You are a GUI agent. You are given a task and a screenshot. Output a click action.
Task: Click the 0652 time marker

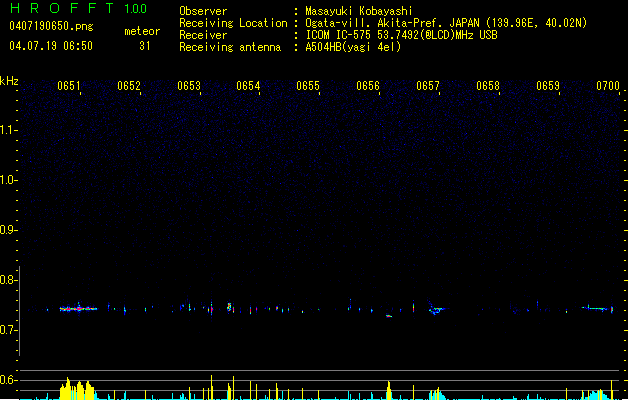129,86
